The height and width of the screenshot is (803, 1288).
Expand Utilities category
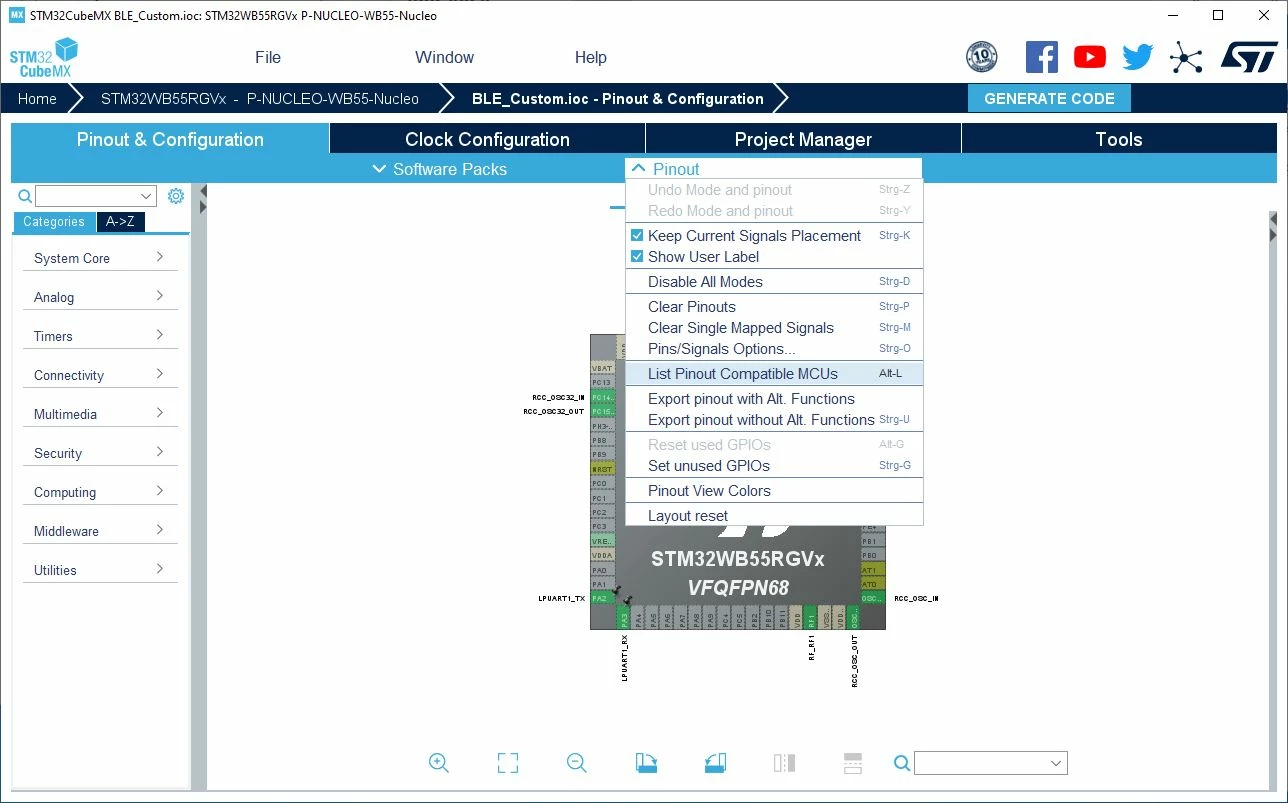[x=100, y=570]
